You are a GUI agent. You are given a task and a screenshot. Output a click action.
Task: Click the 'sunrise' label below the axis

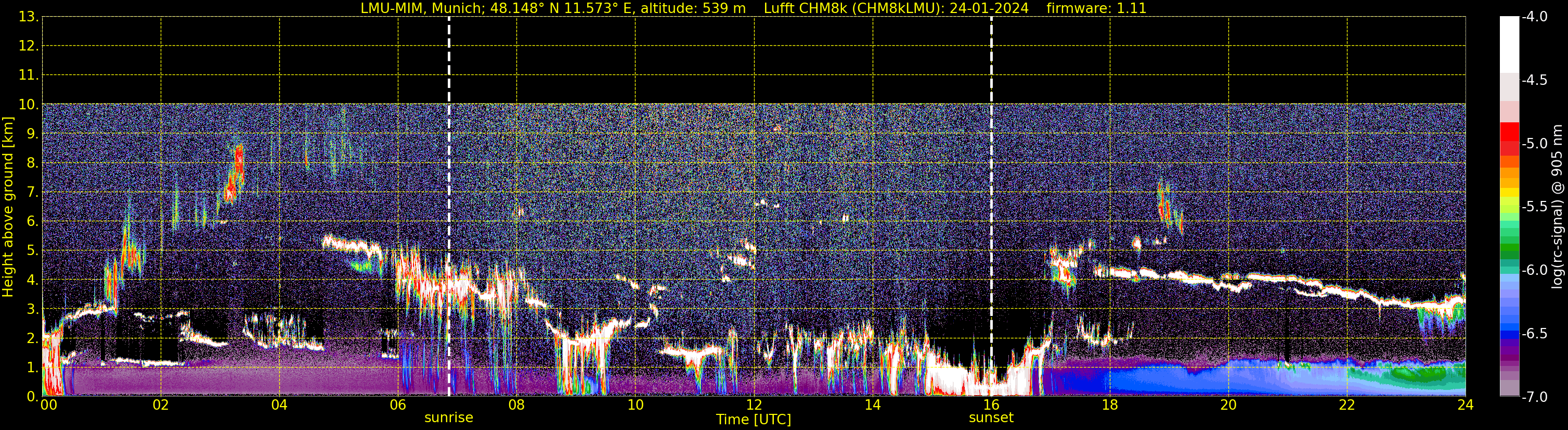(449, 418)
